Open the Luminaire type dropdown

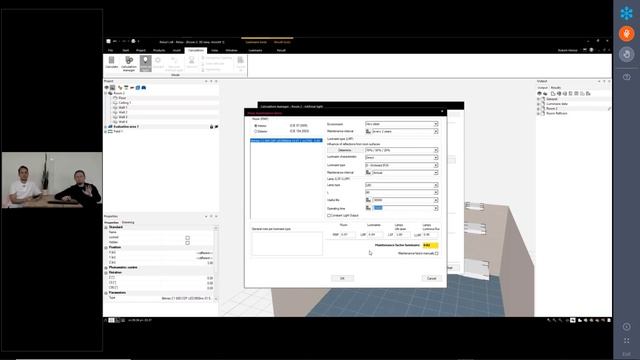point(436,165)
